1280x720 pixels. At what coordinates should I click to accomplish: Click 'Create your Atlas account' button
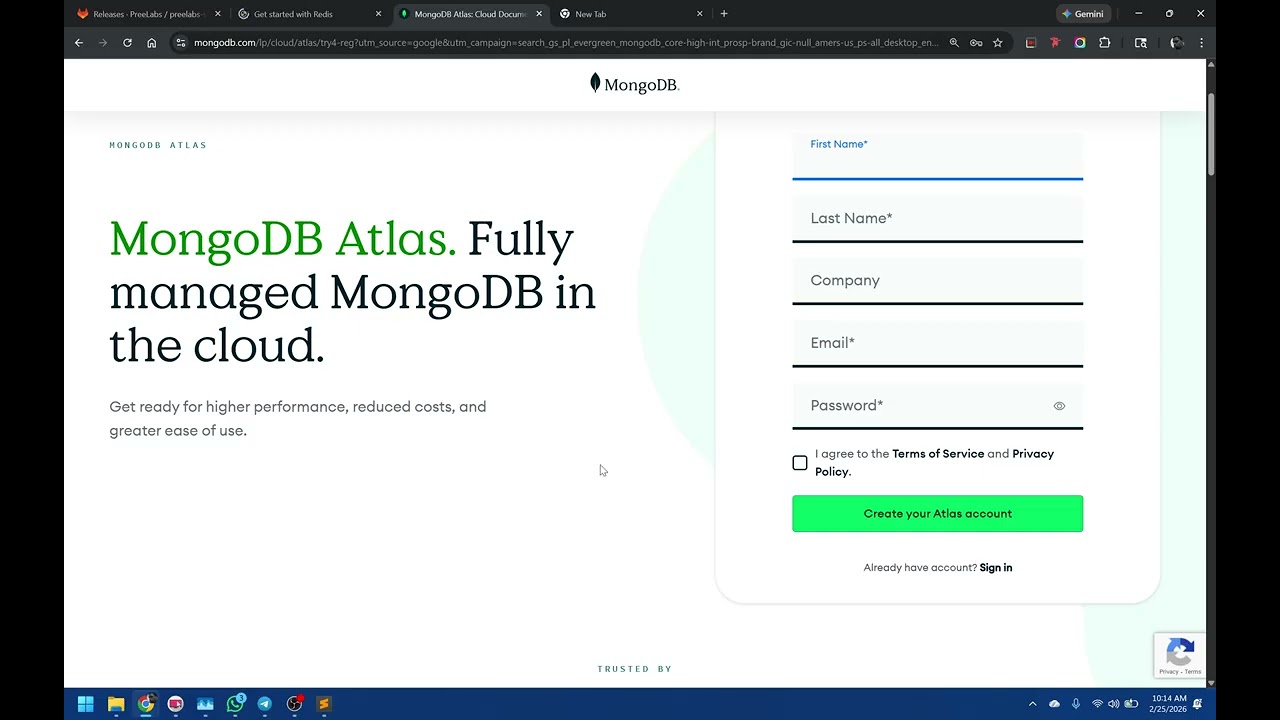pos(937,514)
